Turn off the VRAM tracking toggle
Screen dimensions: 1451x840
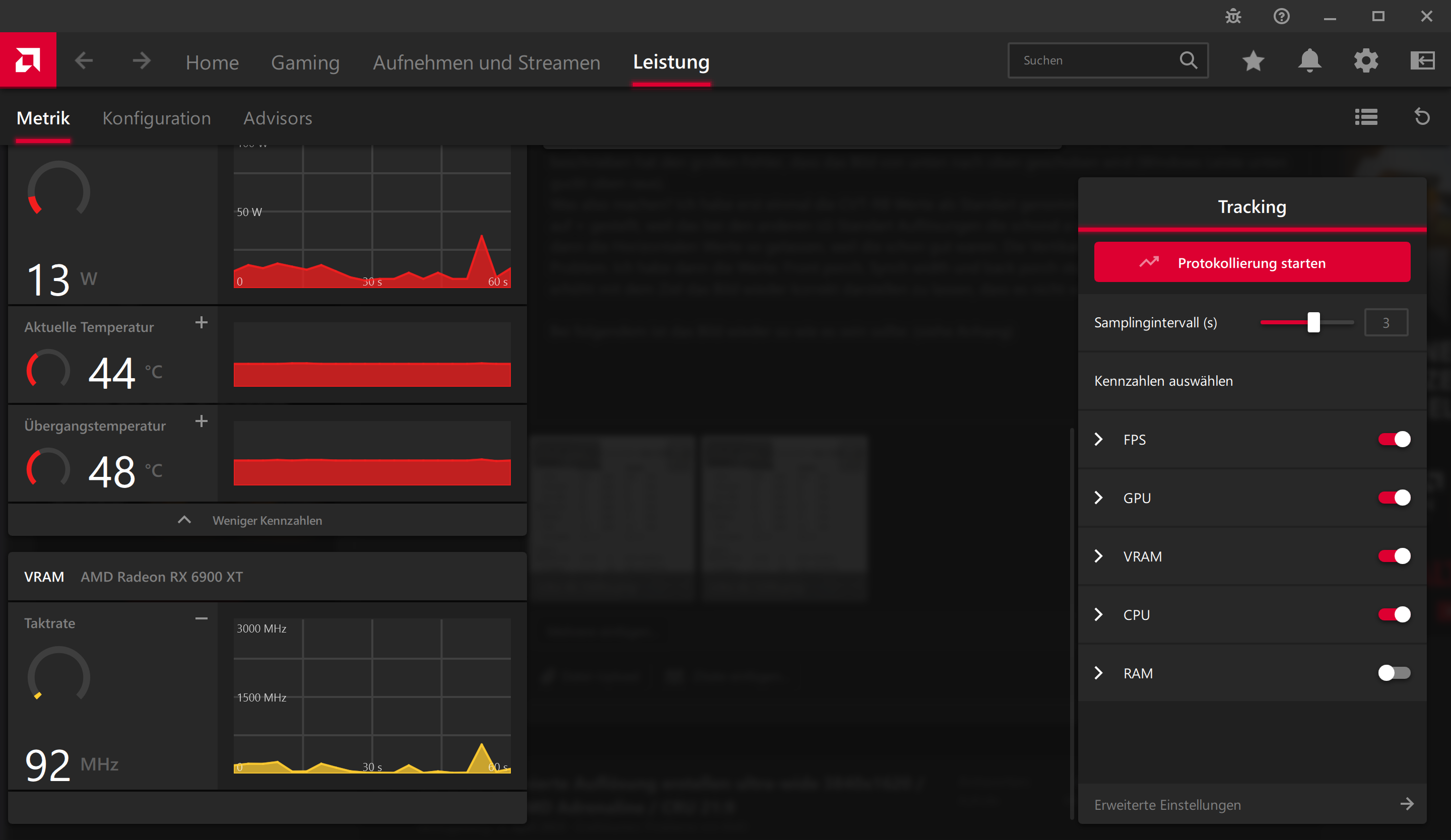click(x=1394, y=556)
